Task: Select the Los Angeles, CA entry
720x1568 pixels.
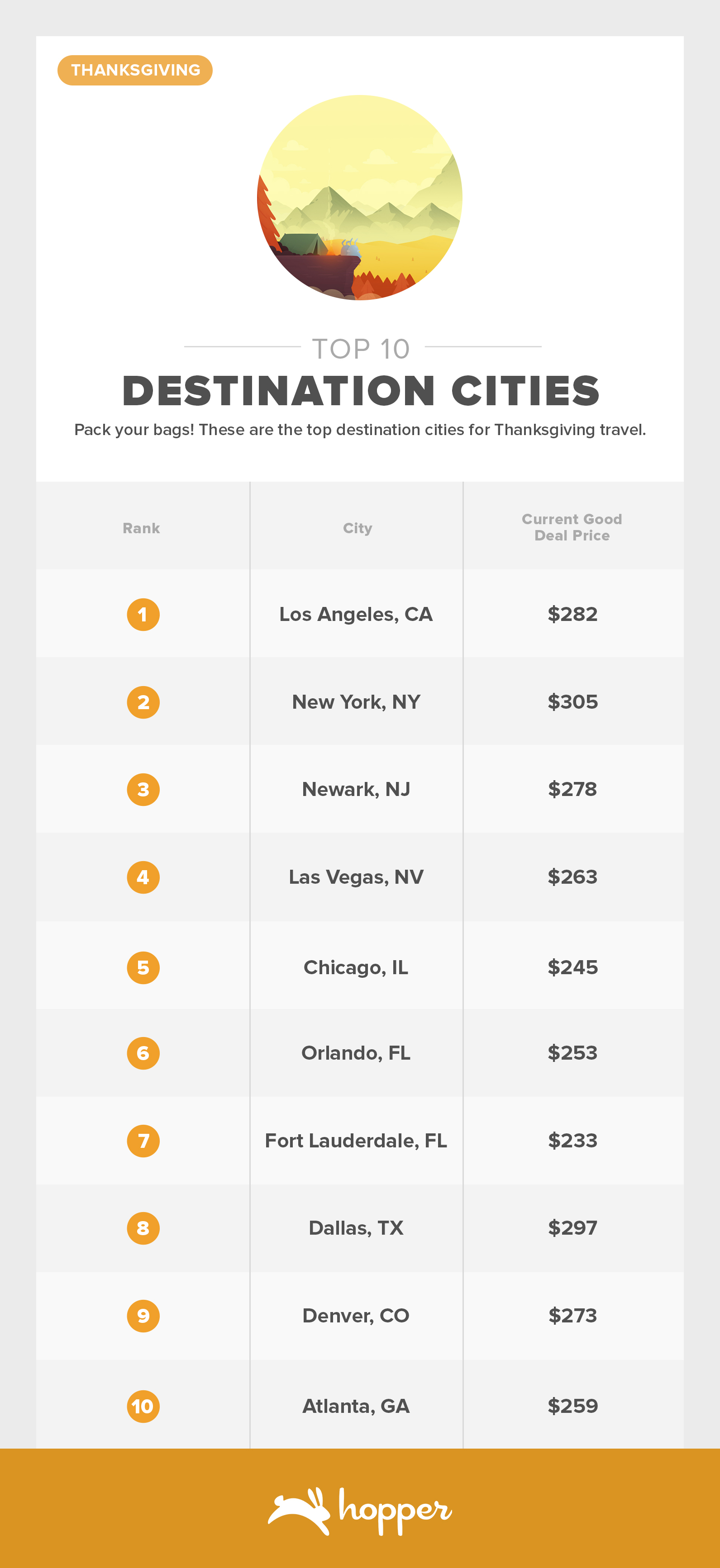Action: click(x=356, y=615)
